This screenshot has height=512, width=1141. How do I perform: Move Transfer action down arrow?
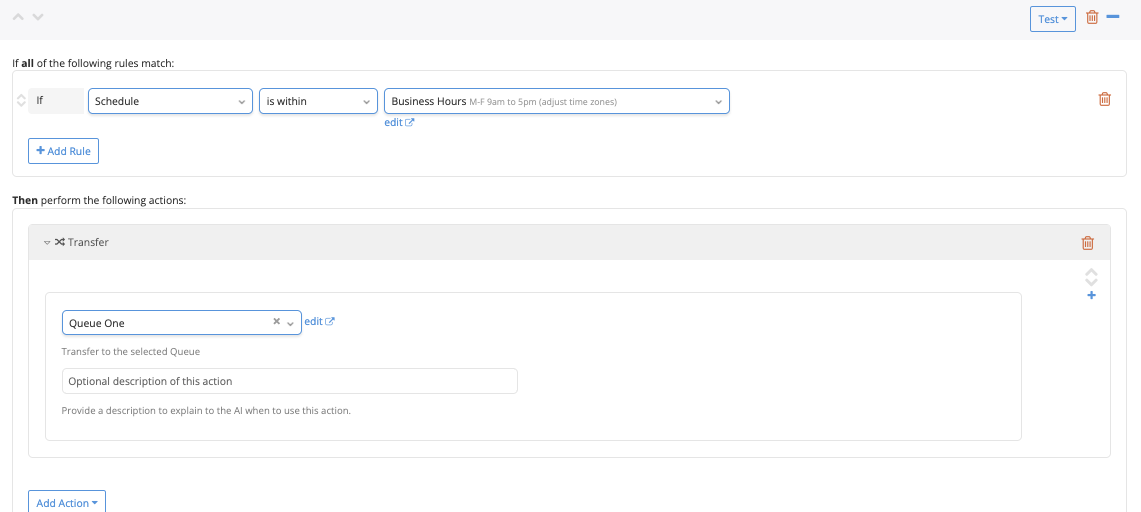tap(1091, 282)
